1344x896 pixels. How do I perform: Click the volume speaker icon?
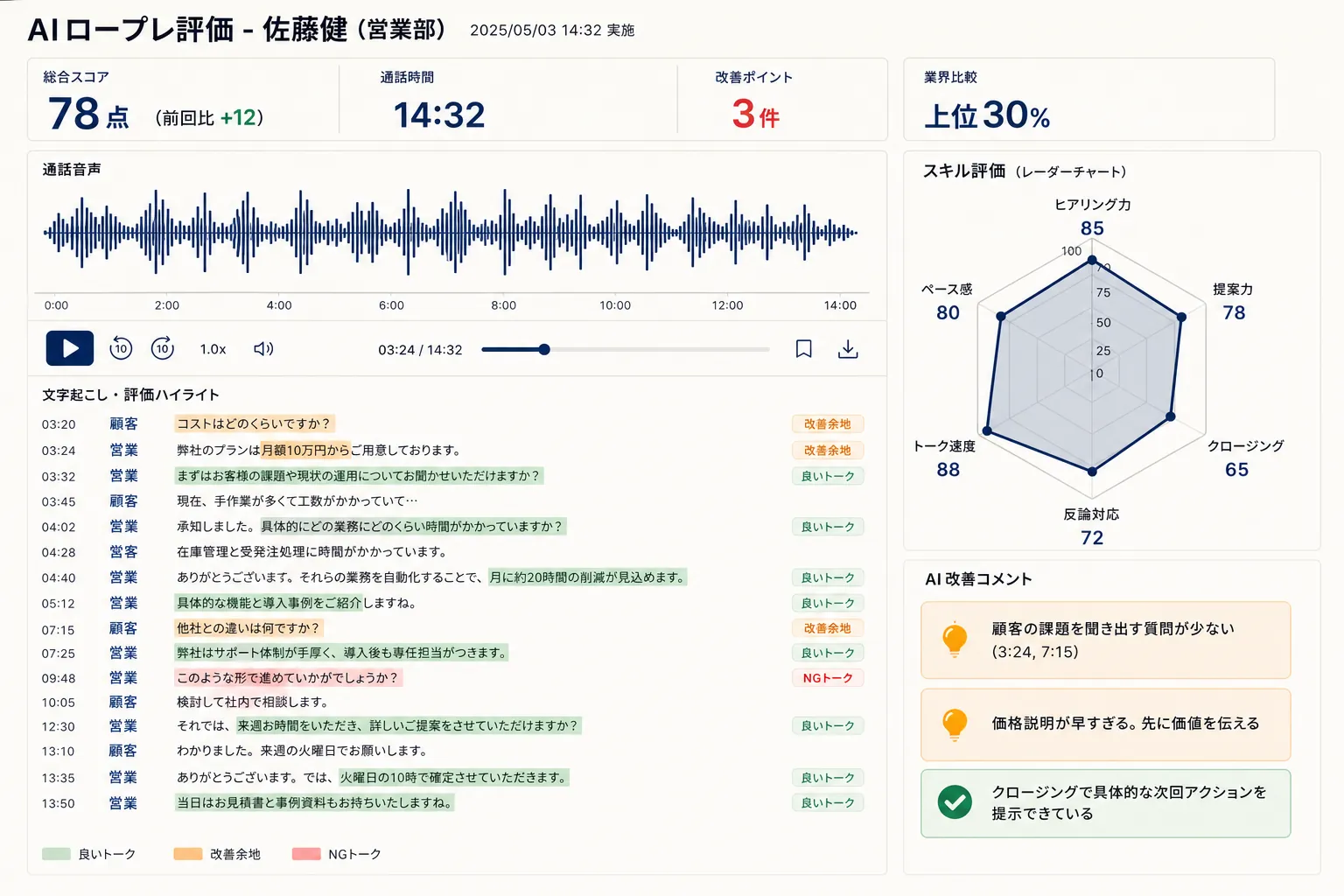click(263, 349)
